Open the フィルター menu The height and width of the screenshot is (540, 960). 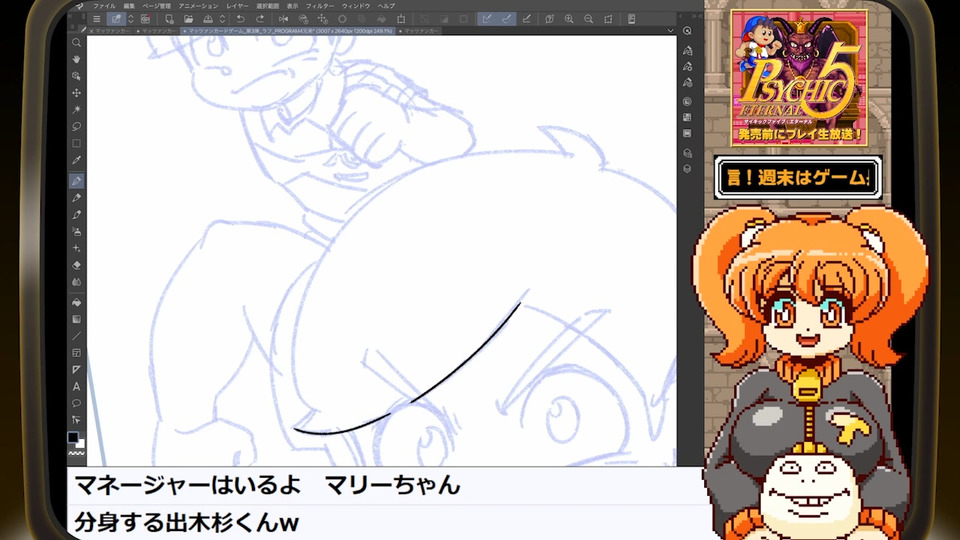pos(320,6)
